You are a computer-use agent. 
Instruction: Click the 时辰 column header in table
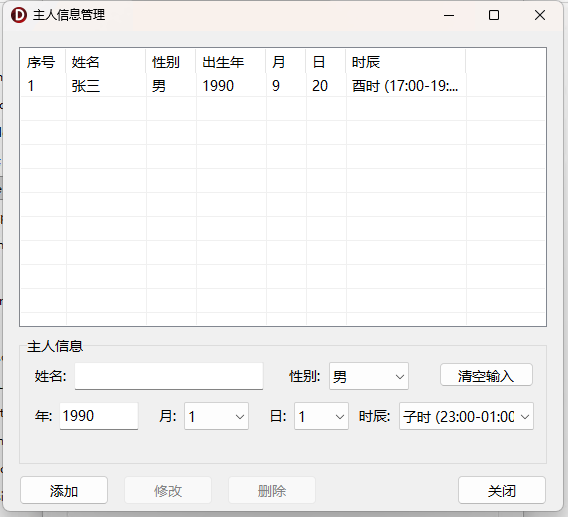click(406, 62)
